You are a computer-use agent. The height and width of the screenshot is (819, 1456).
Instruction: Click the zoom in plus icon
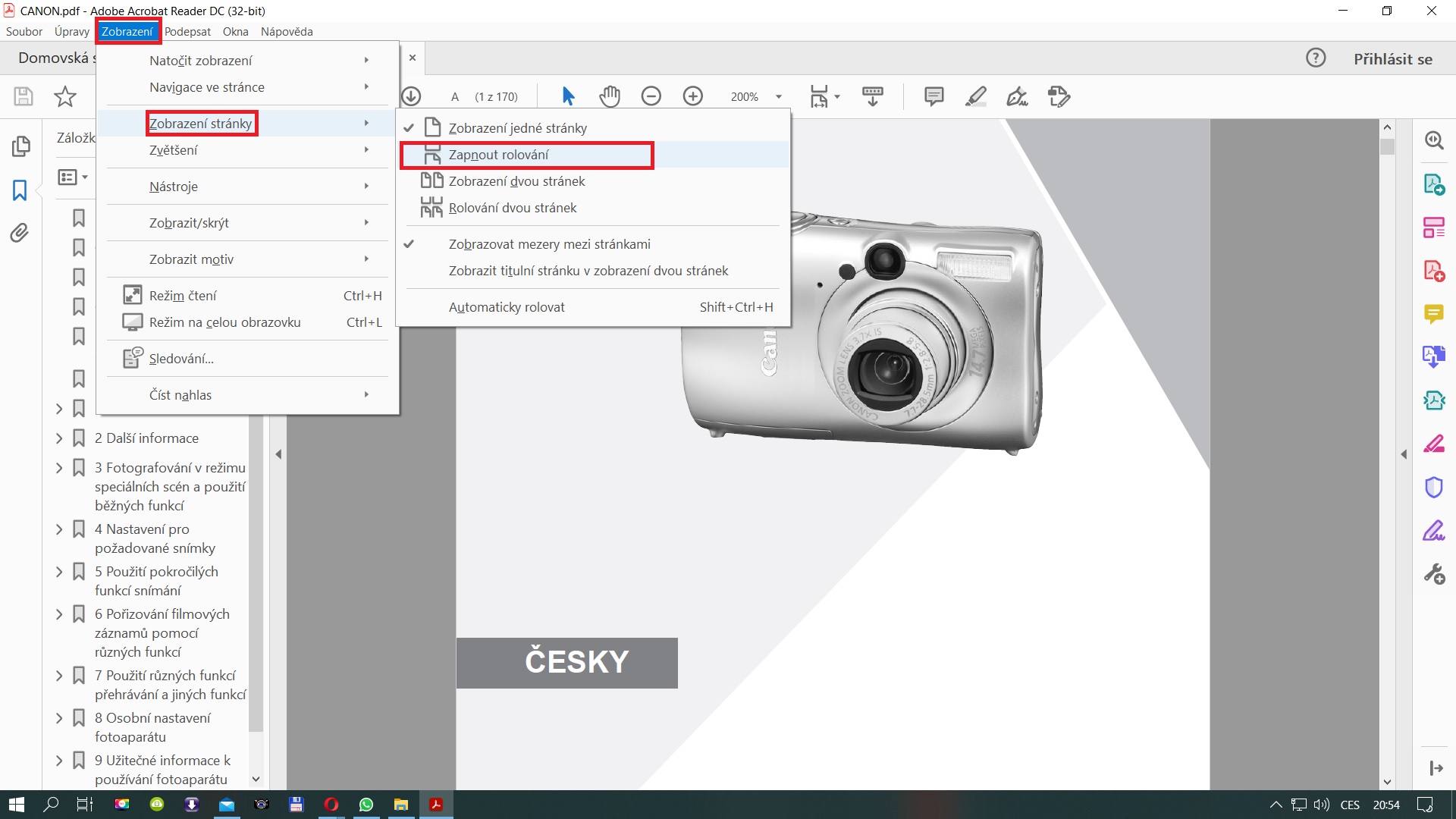693,96
